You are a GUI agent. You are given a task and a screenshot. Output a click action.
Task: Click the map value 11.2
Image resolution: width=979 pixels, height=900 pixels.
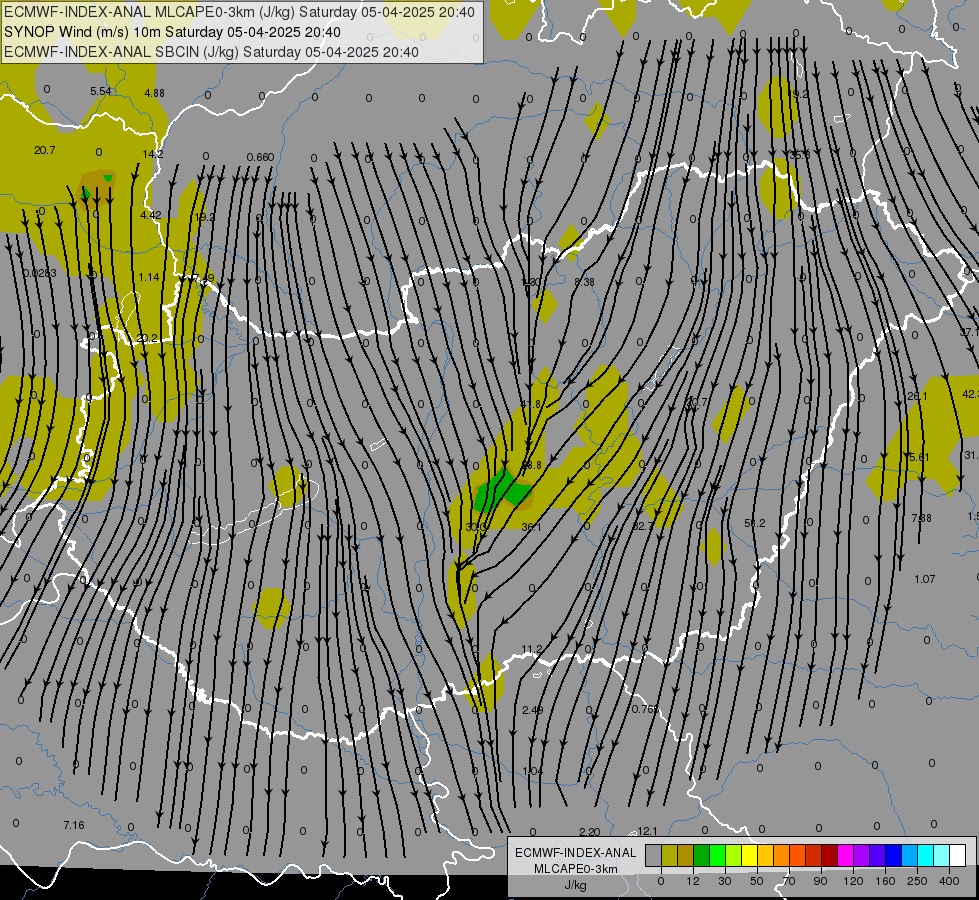click(532, 649)
